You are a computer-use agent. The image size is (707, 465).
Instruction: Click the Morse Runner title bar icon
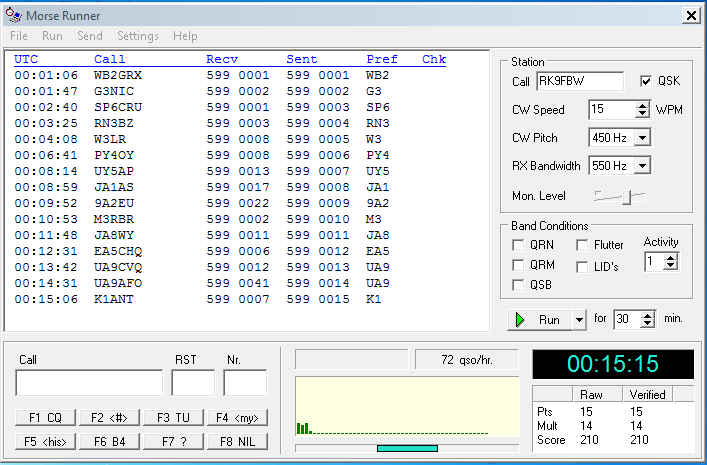click(x=12, y=15)
